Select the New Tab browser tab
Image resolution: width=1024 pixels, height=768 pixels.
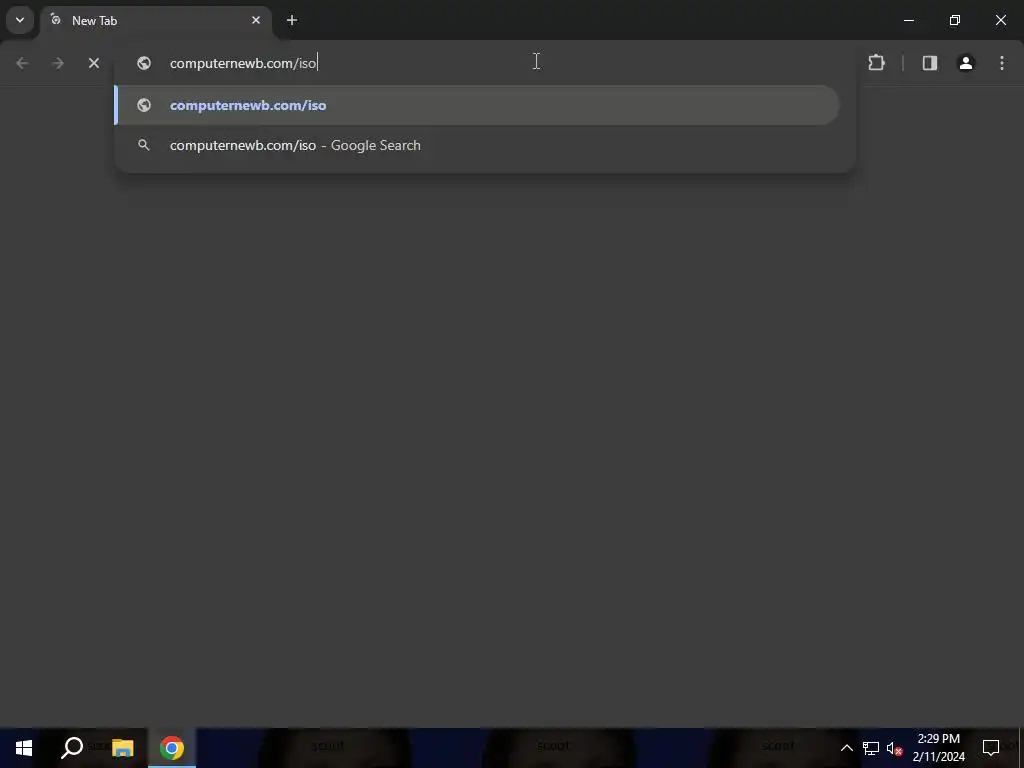(155, 21)
